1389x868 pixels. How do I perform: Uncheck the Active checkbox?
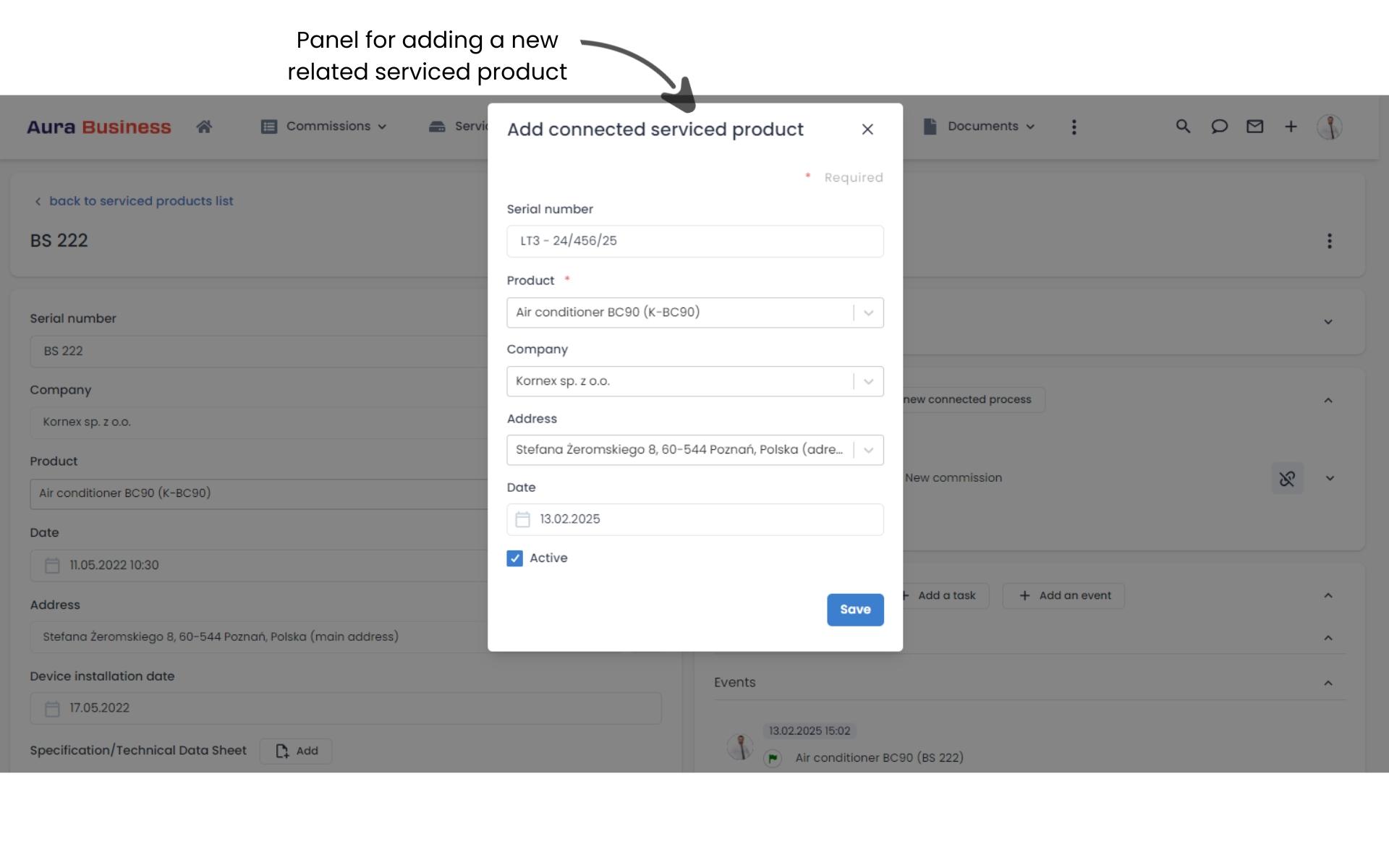pos(514,558)
